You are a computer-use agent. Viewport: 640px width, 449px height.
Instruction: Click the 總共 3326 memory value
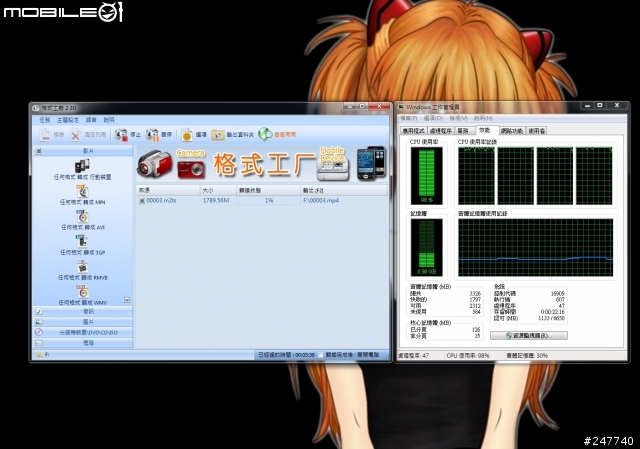coord(475,293)
